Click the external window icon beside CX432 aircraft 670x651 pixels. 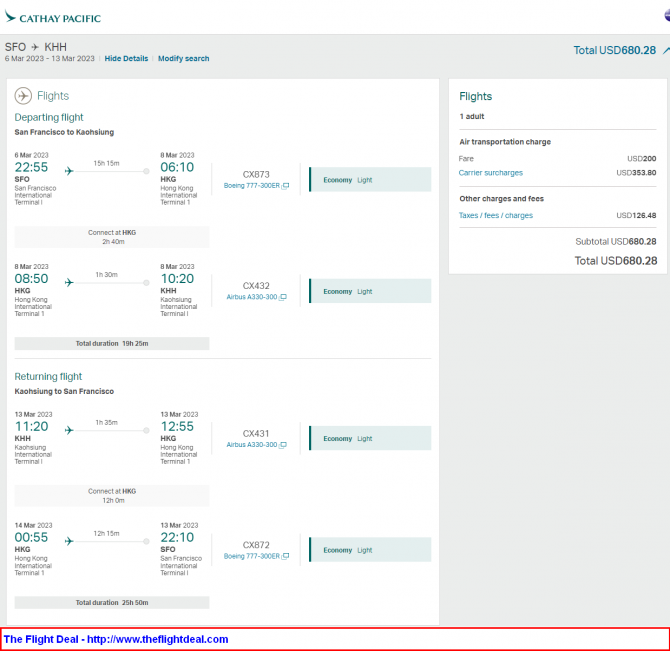pyautogui.click(x=283, y=297)
